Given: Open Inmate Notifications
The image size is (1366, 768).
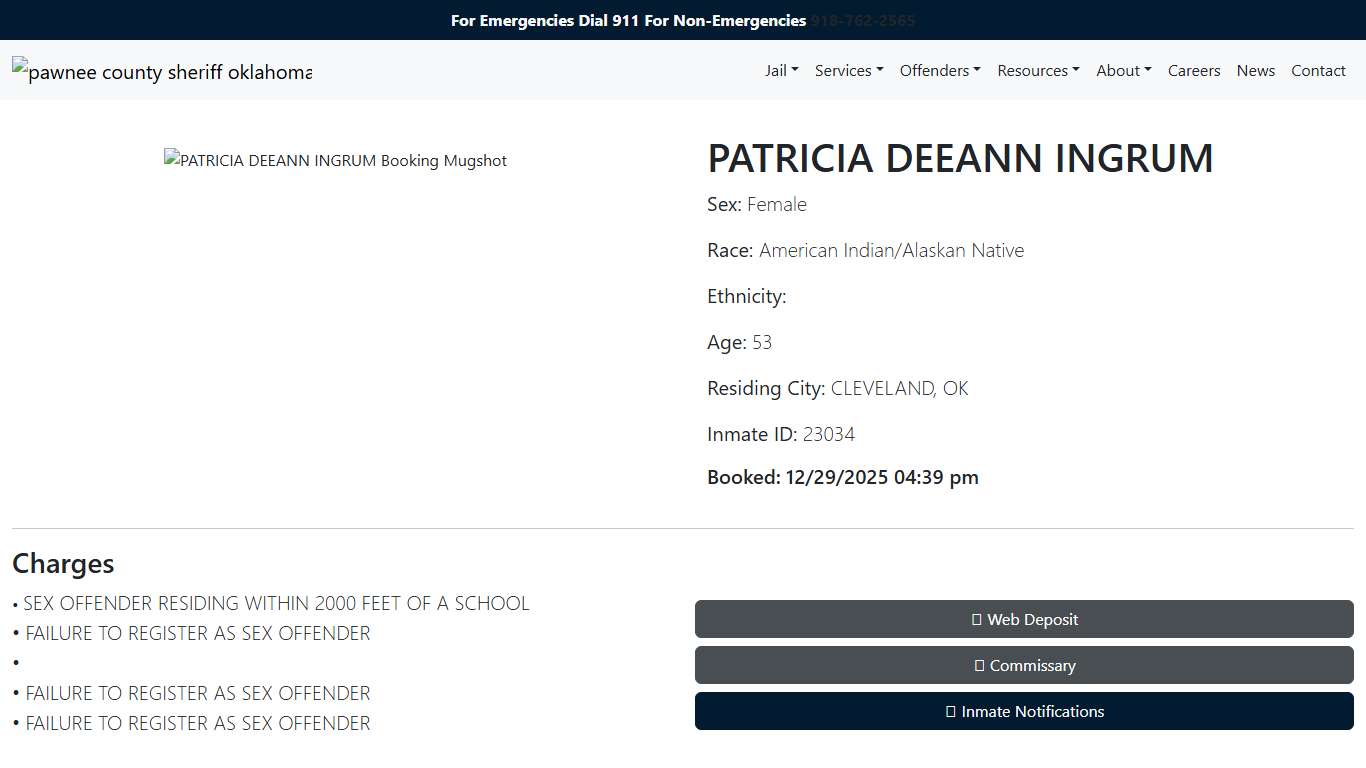Looking at the screenshot, I should click(1024, 711).
